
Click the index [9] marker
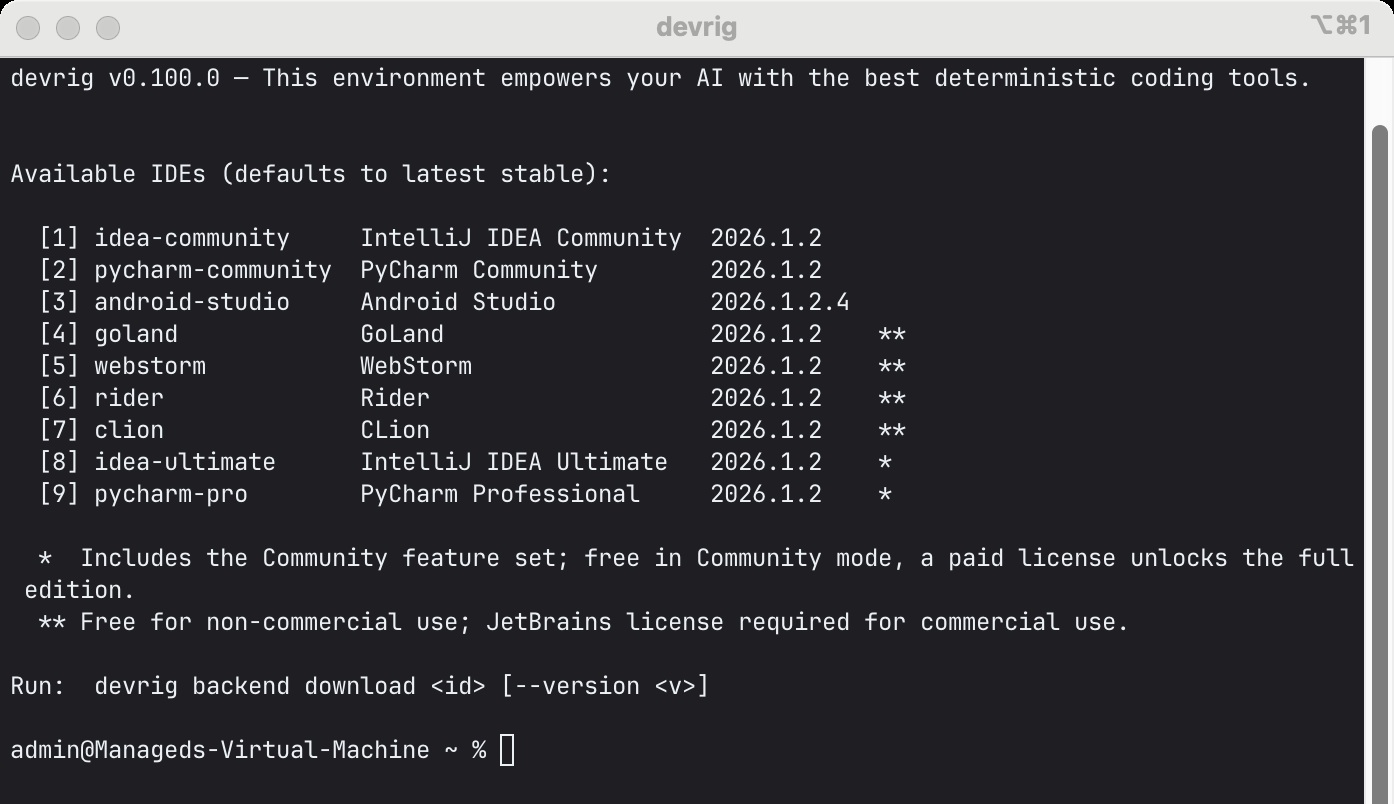[x=59, y=494]
